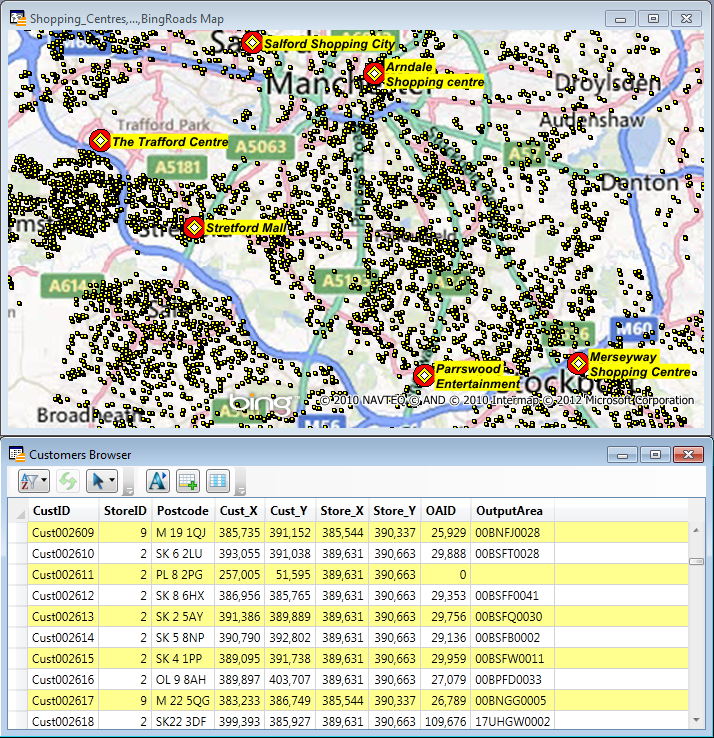The width and height of the screenshot is (714, 738).
Task: Click postcode cell 'SK22 3DF'
Action: (x=183, y=721)
